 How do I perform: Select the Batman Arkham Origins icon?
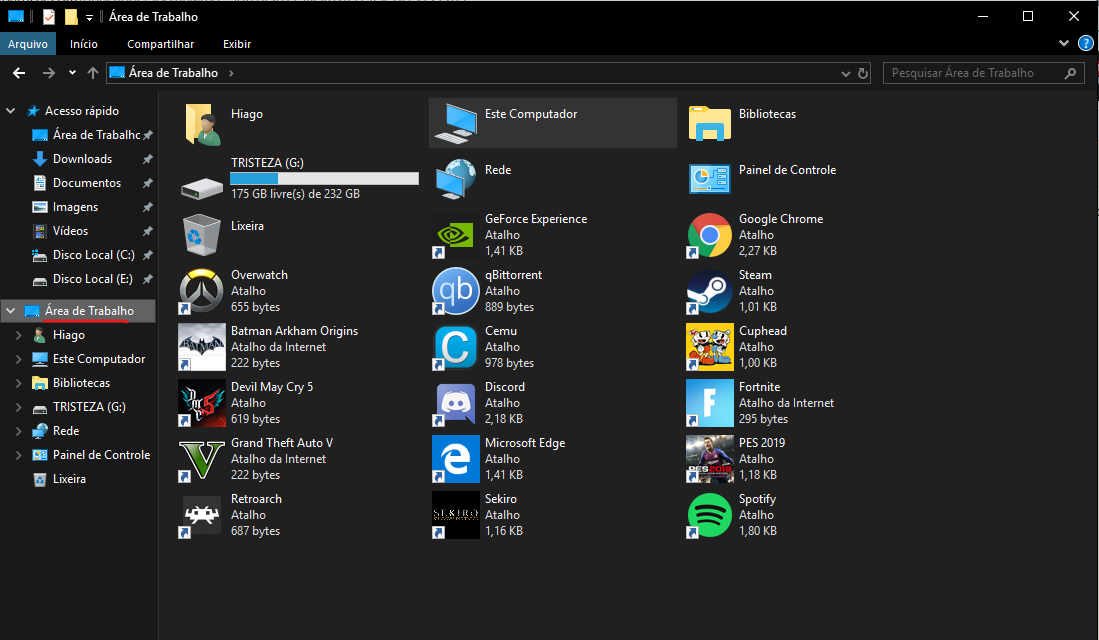point(202,347)
